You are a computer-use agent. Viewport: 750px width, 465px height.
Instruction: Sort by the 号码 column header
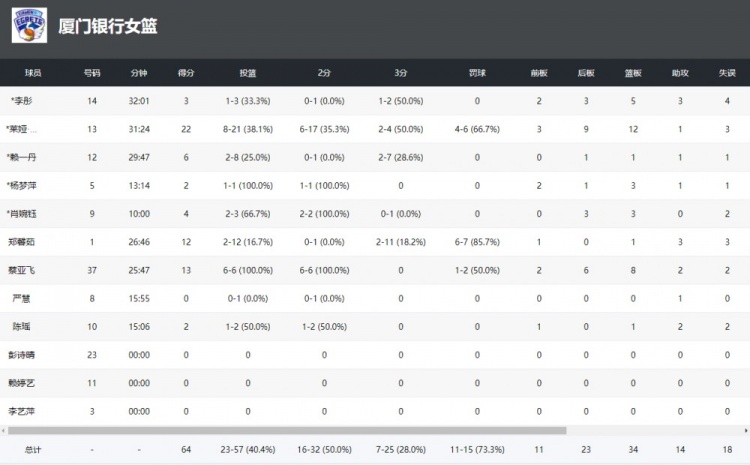pos(92,73)
